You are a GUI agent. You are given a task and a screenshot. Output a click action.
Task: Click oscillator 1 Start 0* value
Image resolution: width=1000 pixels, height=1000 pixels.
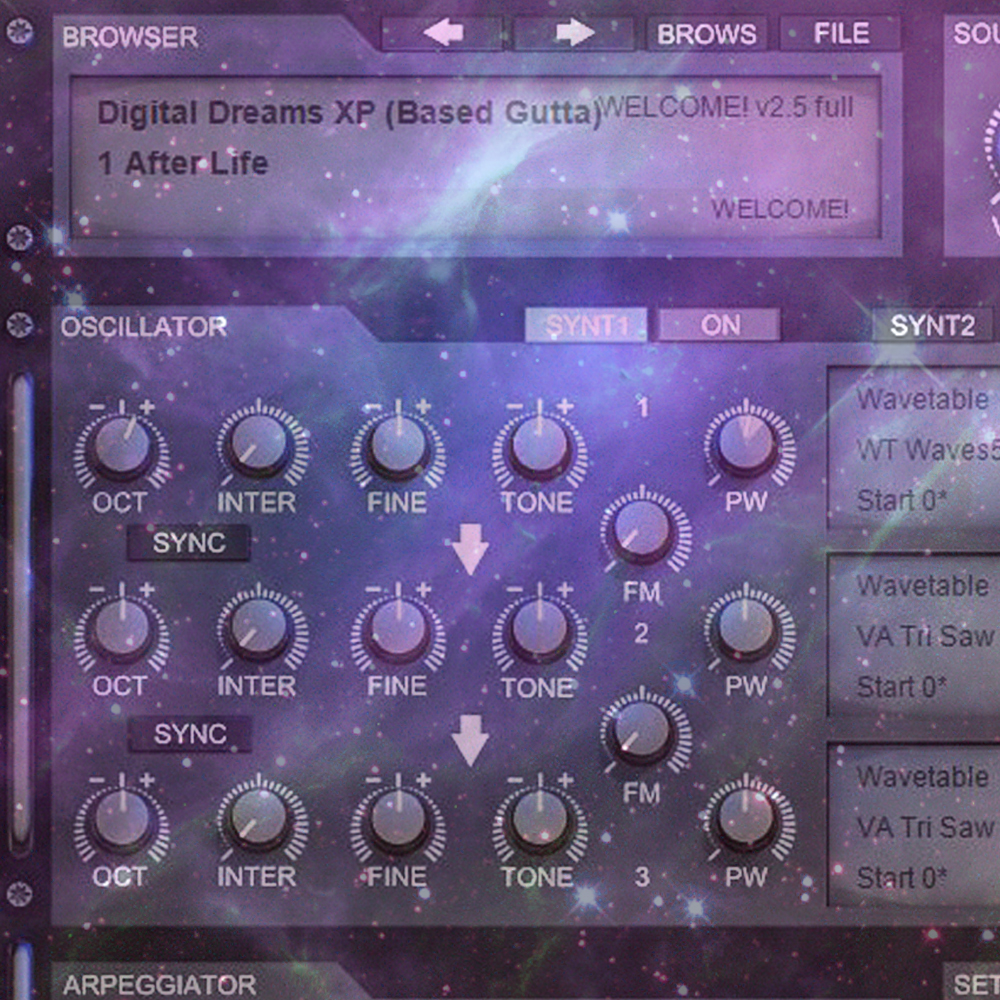[x=902, y=500]
